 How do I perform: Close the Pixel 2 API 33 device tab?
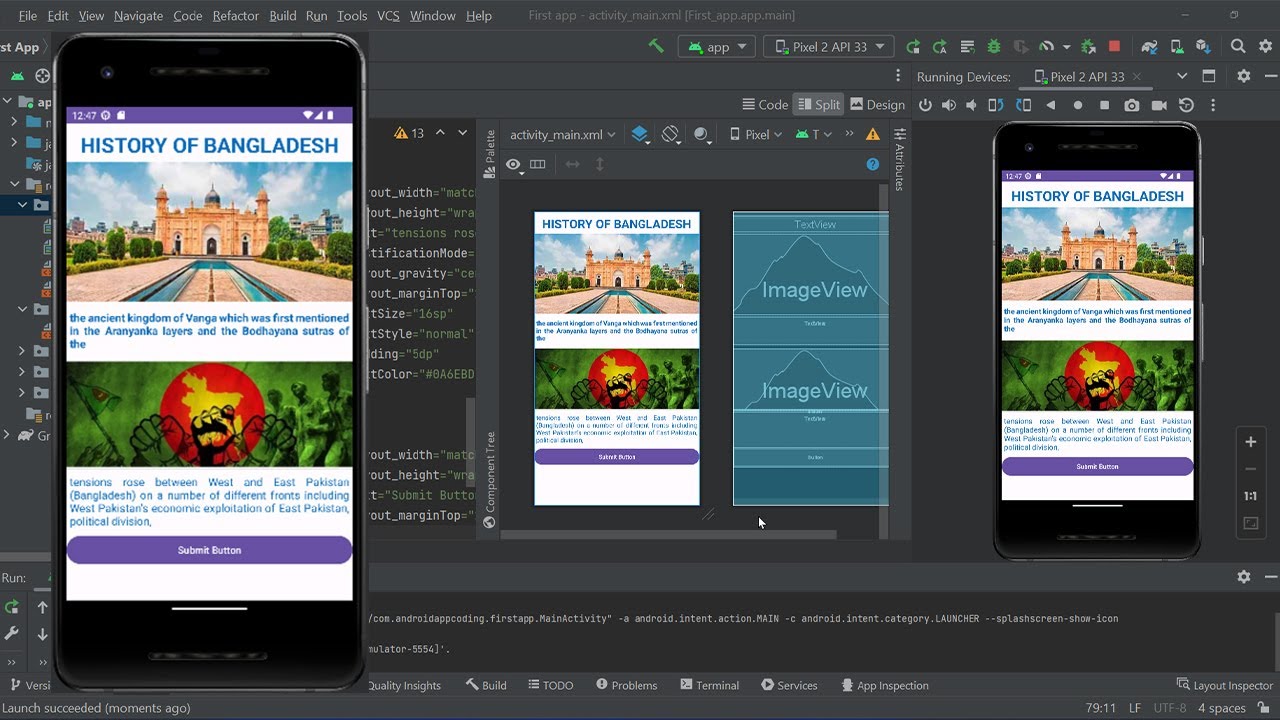click(x=1137, y=76)
